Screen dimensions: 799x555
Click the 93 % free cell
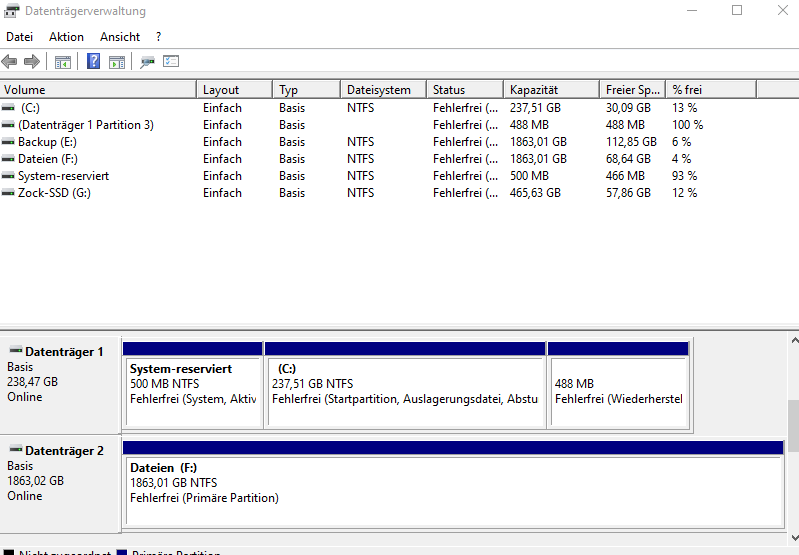coord(684,176)
